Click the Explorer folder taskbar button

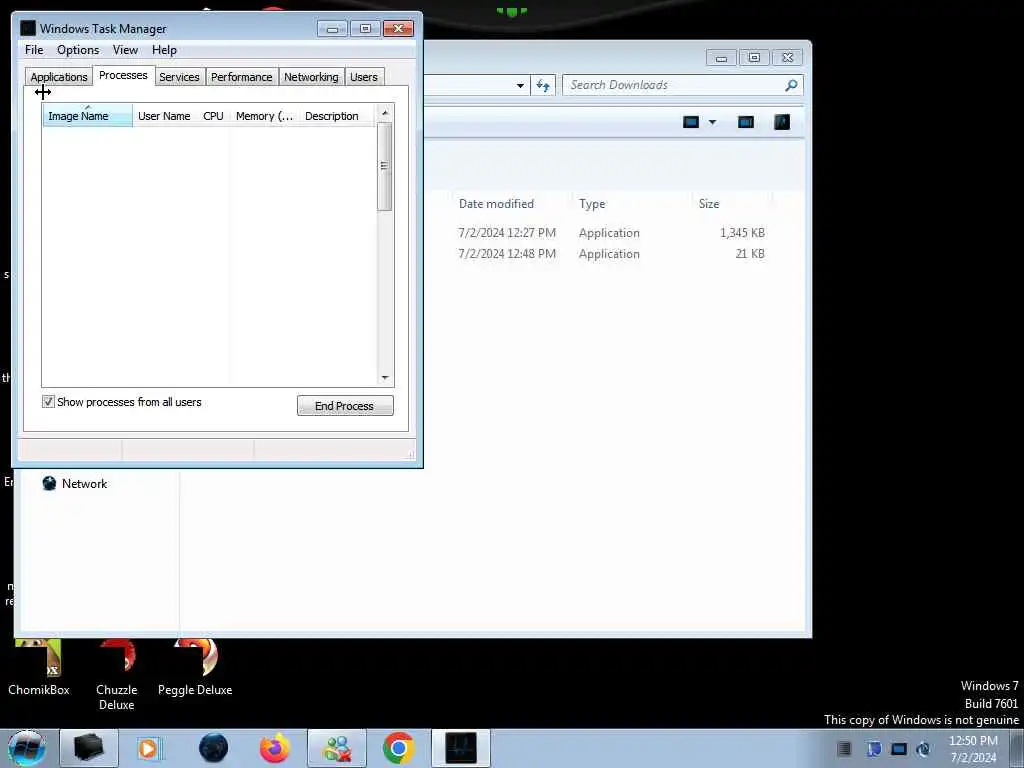89,748
